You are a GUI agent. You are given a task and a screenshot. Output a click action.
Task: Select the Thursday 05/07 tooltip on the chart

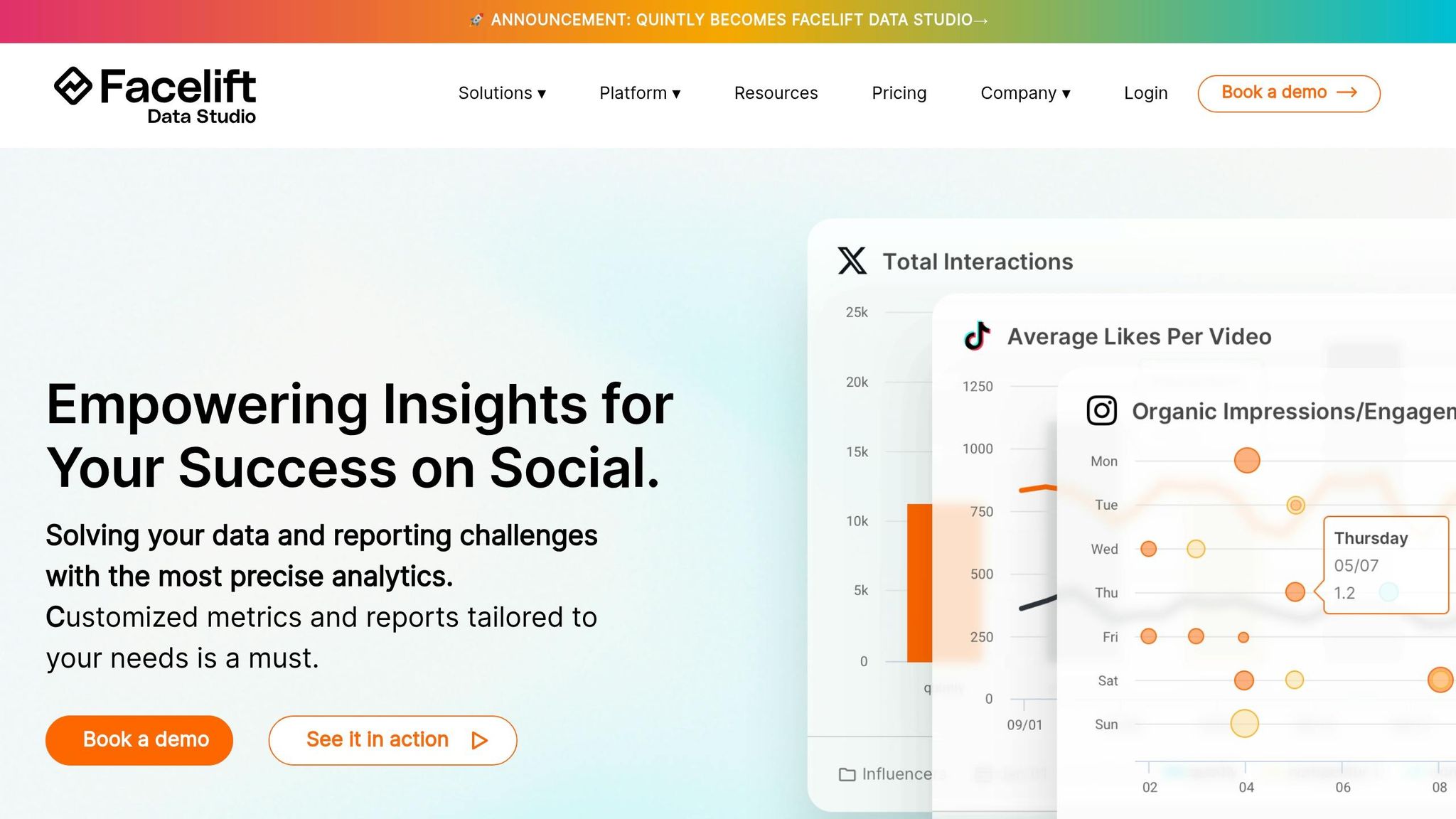(x=1385, y=564)
